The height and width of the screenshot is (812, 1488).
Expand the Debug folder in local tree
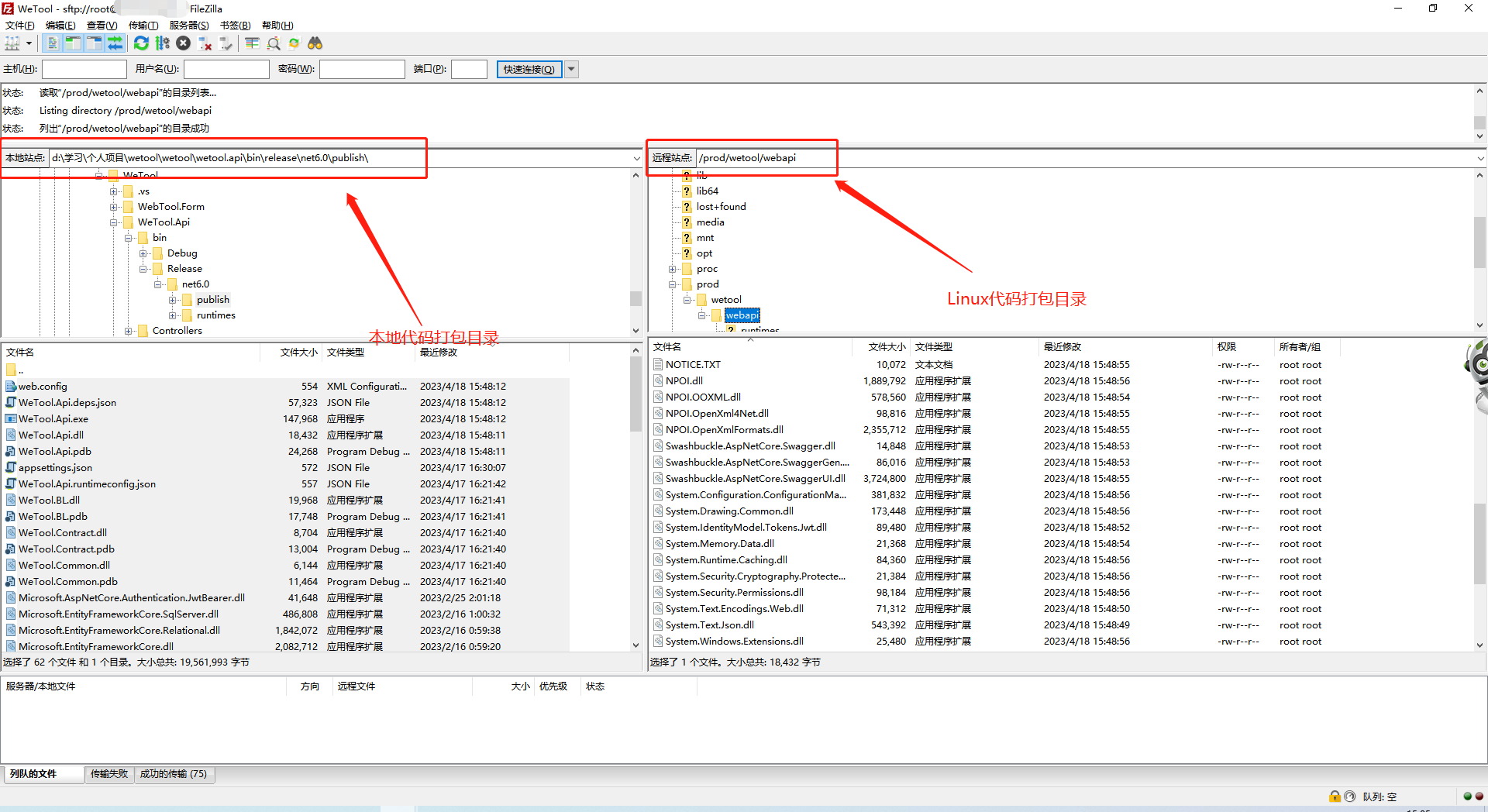[143, 253]
